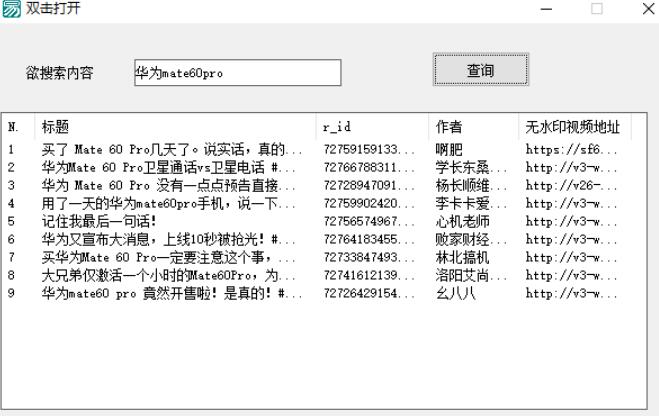The width and height of the screenshot is (659, 416).
Task: Click r_id cell 72766788311
Action: click(x=369, y=167)
